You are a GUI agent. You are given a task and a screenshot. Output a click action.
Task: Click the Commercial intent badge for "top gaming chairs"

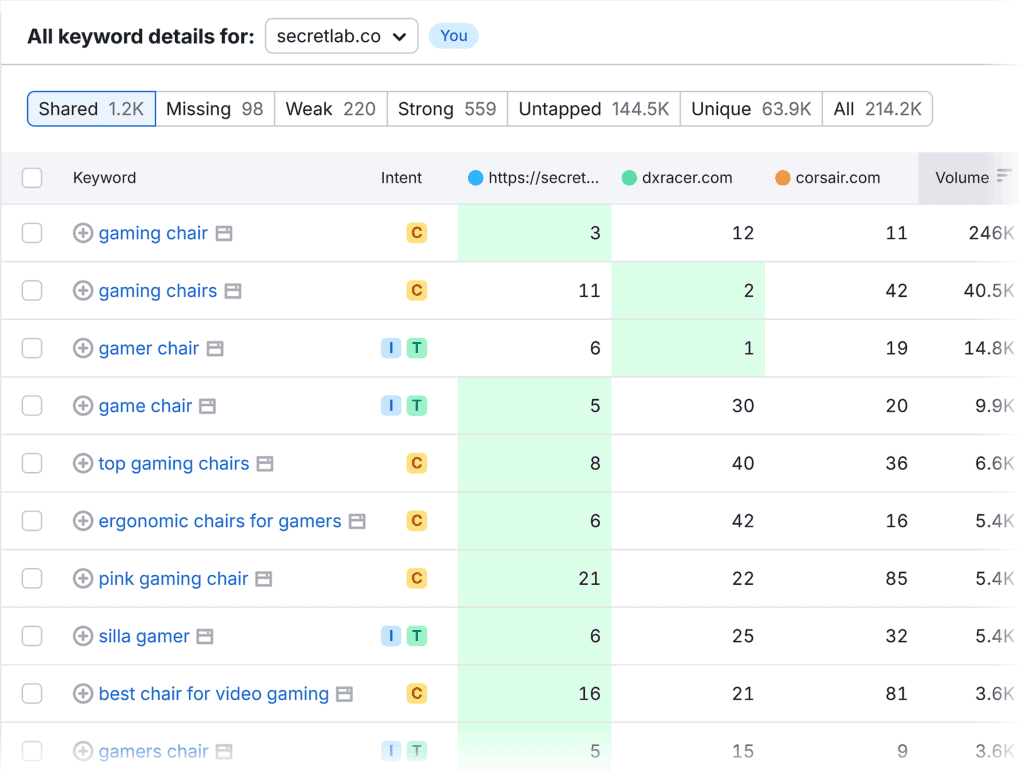click(419, 463)
